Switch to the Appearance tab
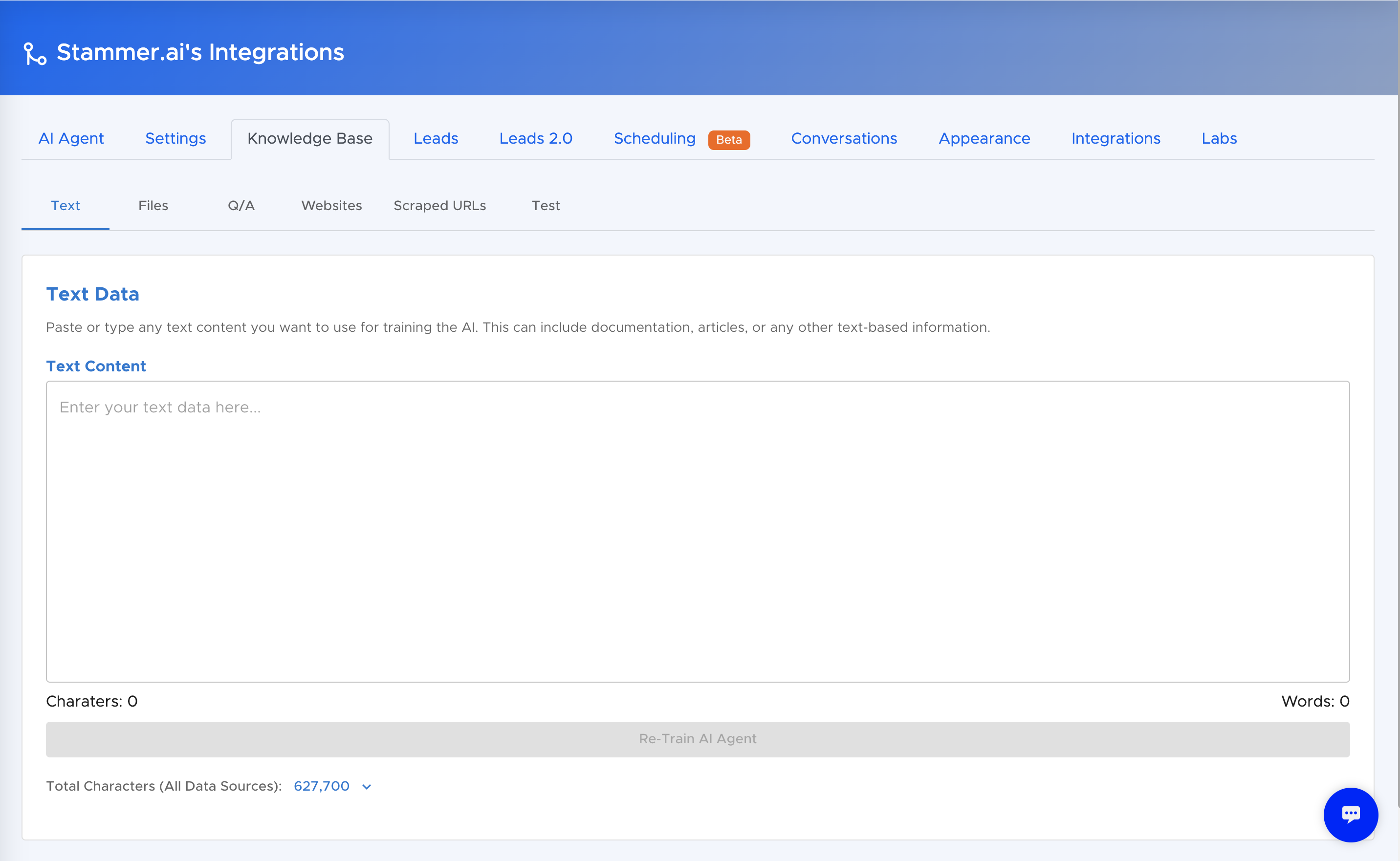Image resolution: width=1400 pixels, height=861 pixels. click(984, 139)
